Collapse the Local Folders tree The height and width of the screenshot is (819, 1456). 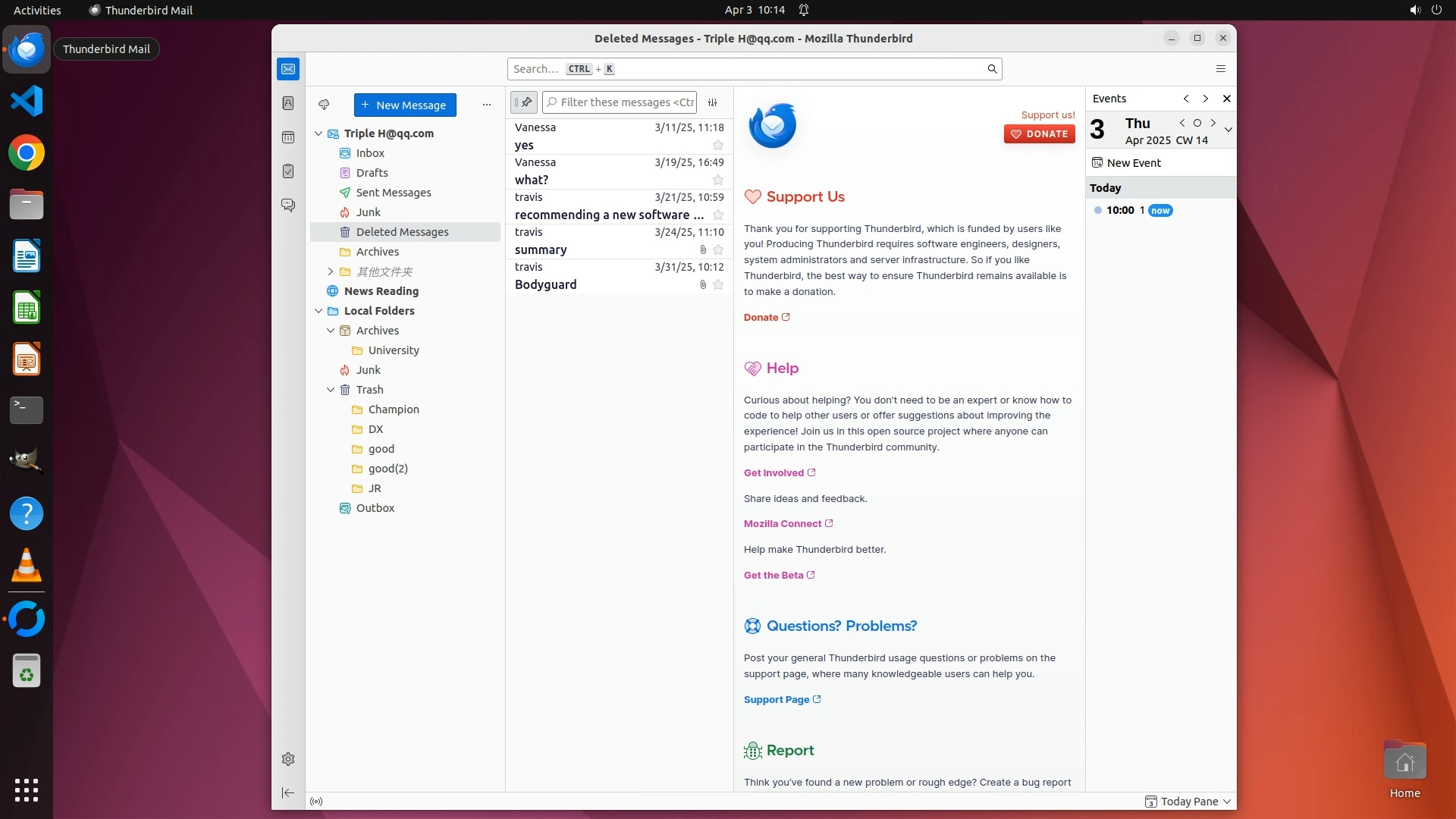tap(318, 311)
